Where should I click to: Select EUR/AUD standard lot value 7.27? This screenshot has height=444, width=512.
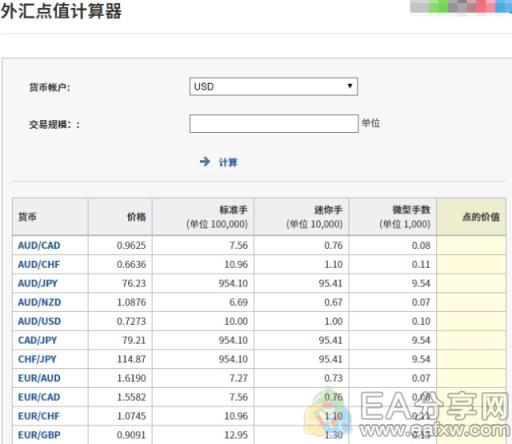(x=239, y=378)
